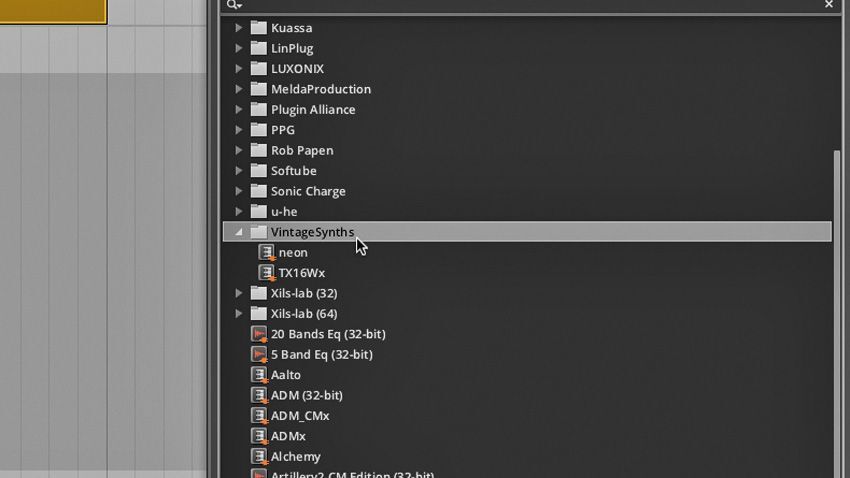Image resolution: width=850 pixels, height=478 pixels.
Task: Click the search magnifier dropdown icon
Action: [x=234, y=5]
